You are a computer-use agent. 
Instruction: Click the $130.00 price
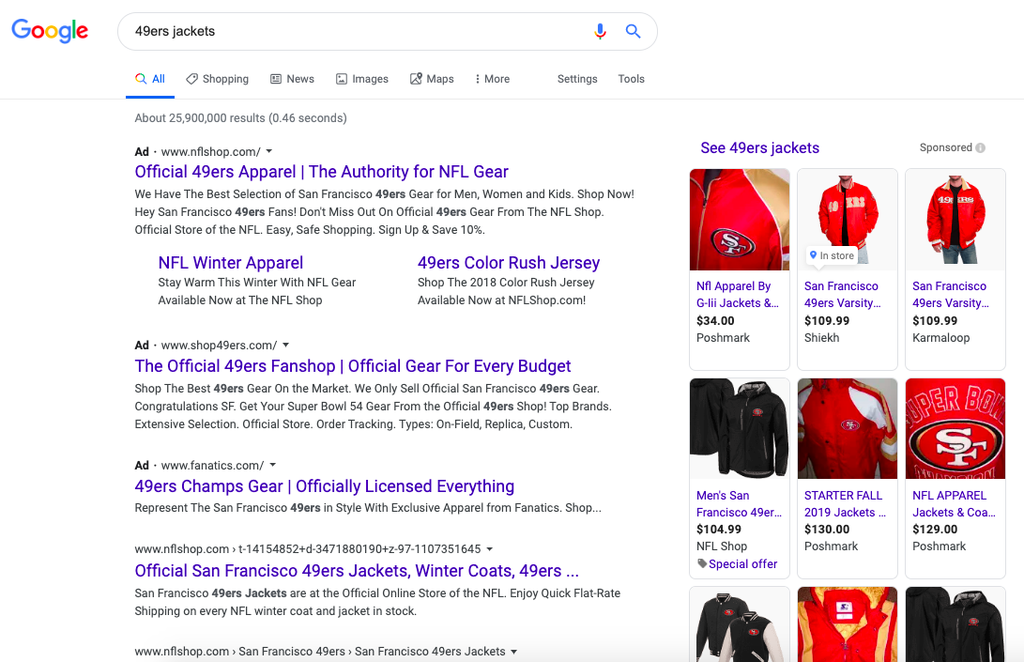coord(827,529)
